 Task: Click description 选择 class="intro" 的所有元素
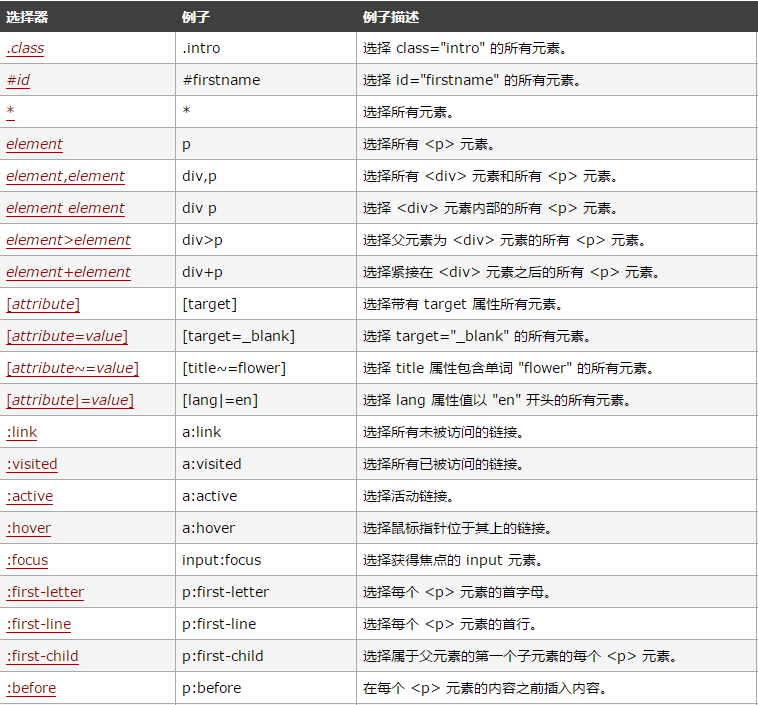(x=465, y=48)
